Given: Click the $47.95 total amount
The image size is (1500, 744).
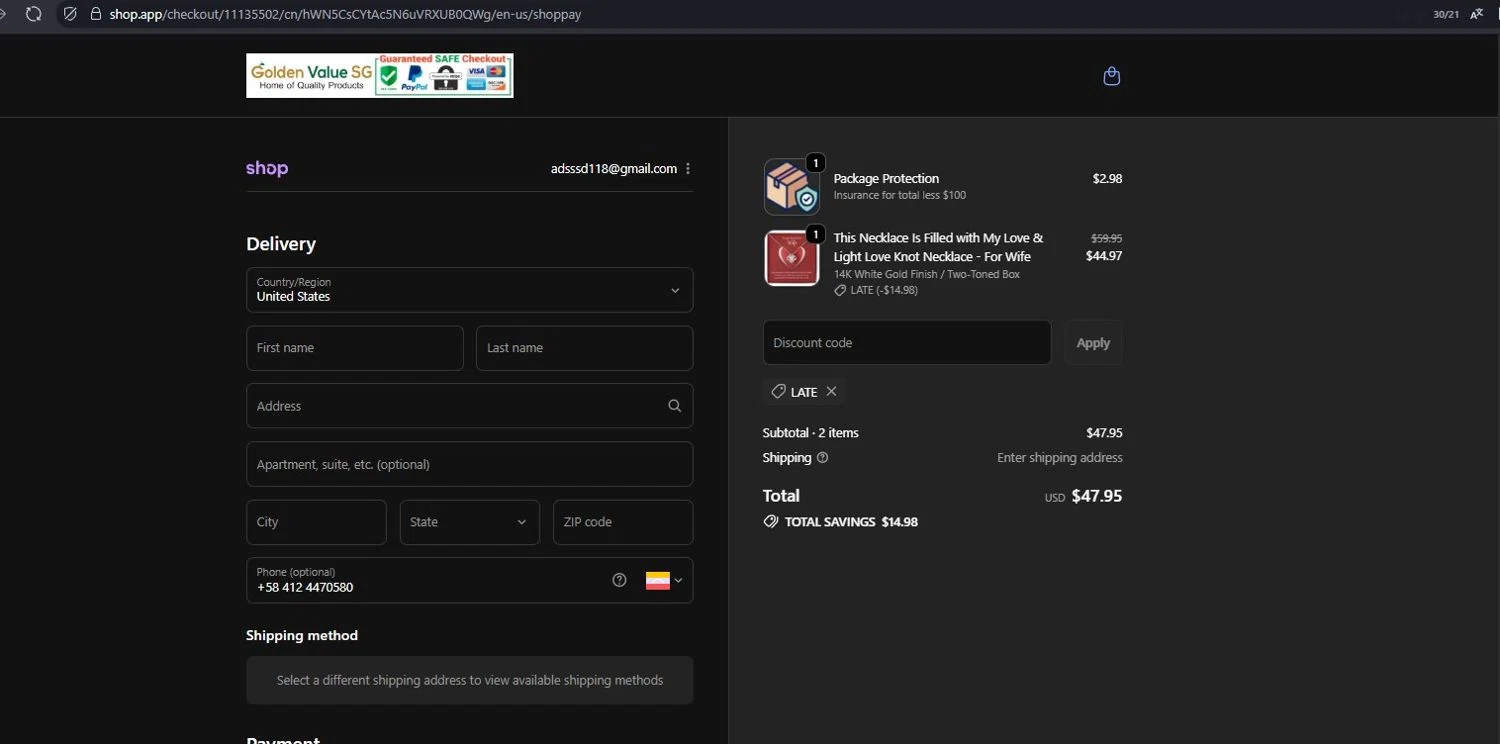Looking at the screenshot, I should 1097,496.
